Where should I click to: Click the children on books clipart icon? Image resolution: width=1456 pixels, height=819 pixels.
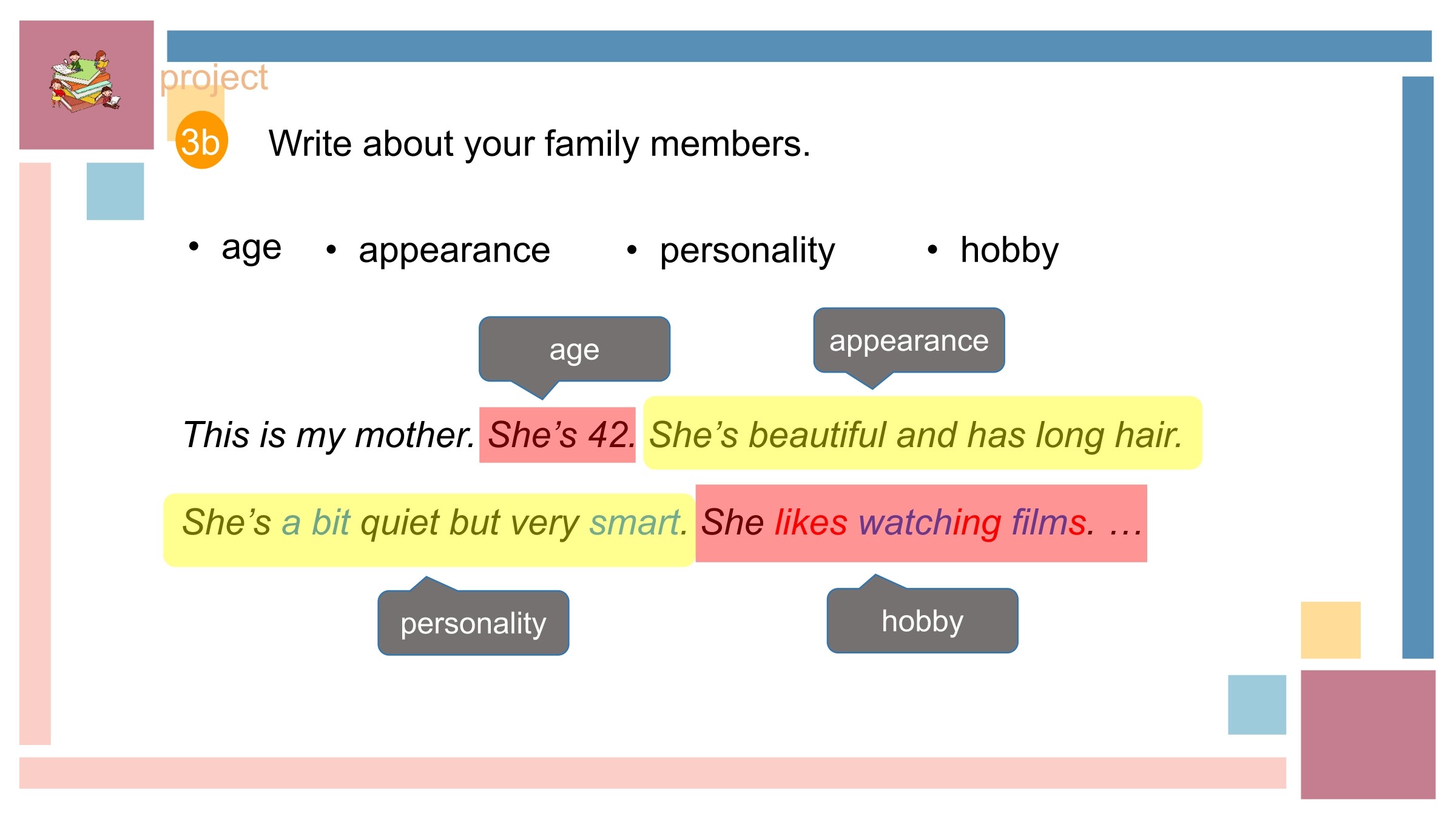pyautogui.click(x=85, y=81)
